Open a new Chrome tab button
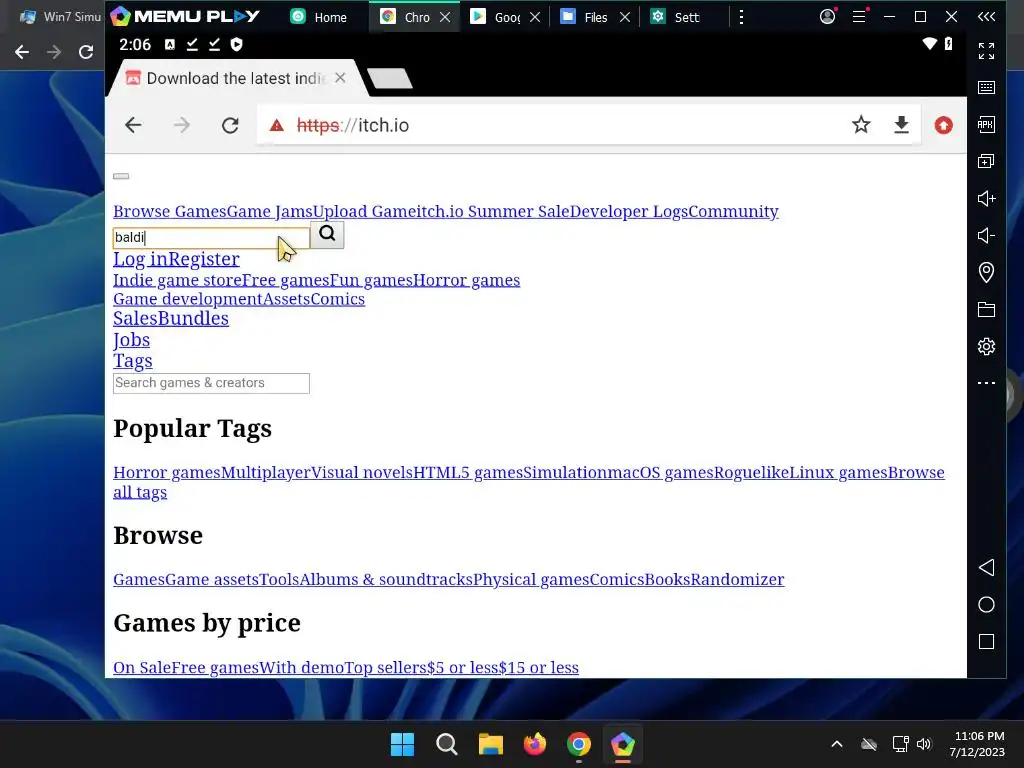1024x768 pixels. click(x=389, y=78)
